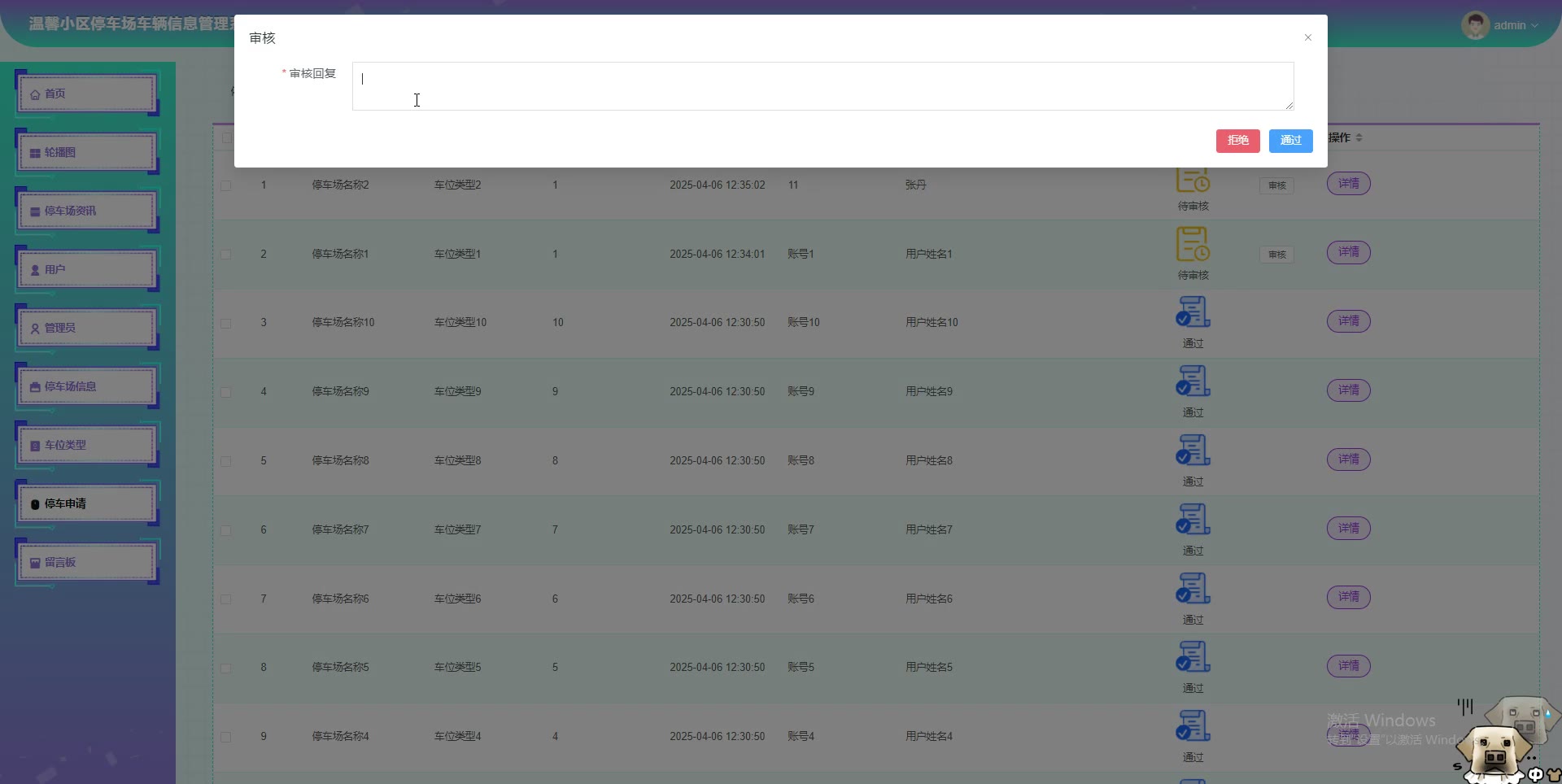This screenshot has height=784, width=1562.
Task: Close the 审核 dialog with the X
Action: click(1308, 37)
